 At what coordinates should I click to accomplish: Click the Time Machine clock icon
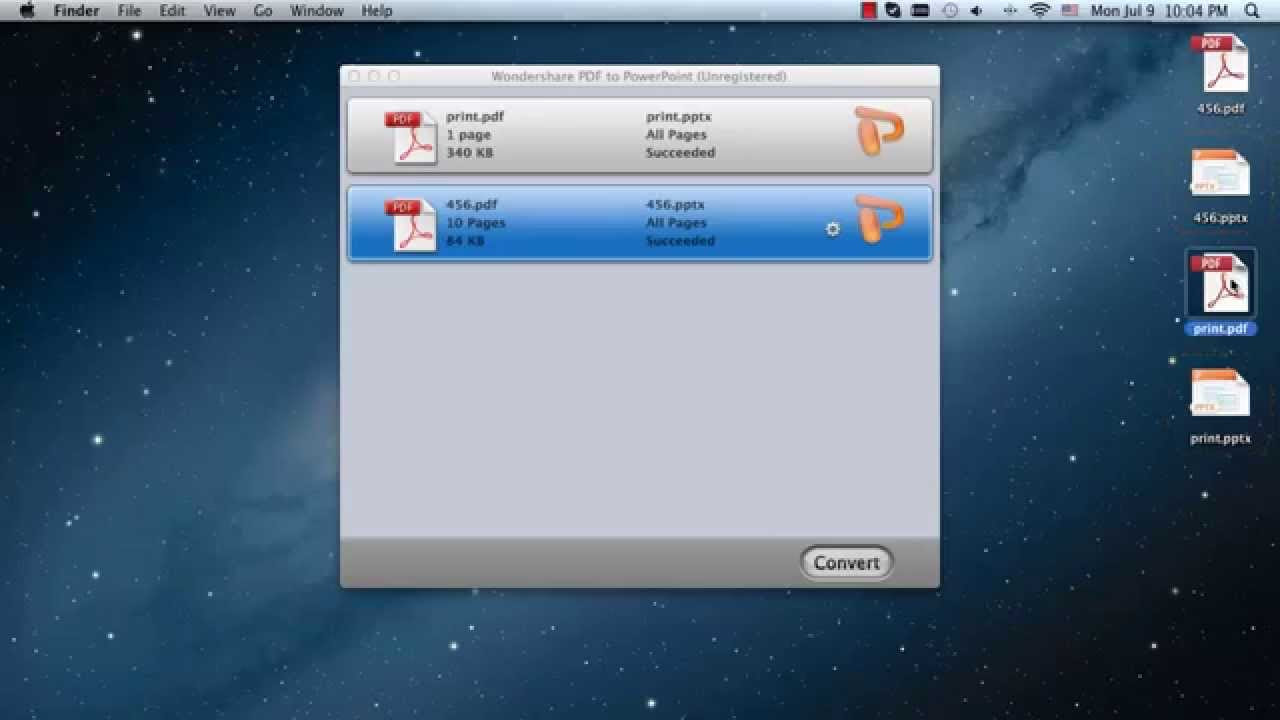[x=949, y=11]
